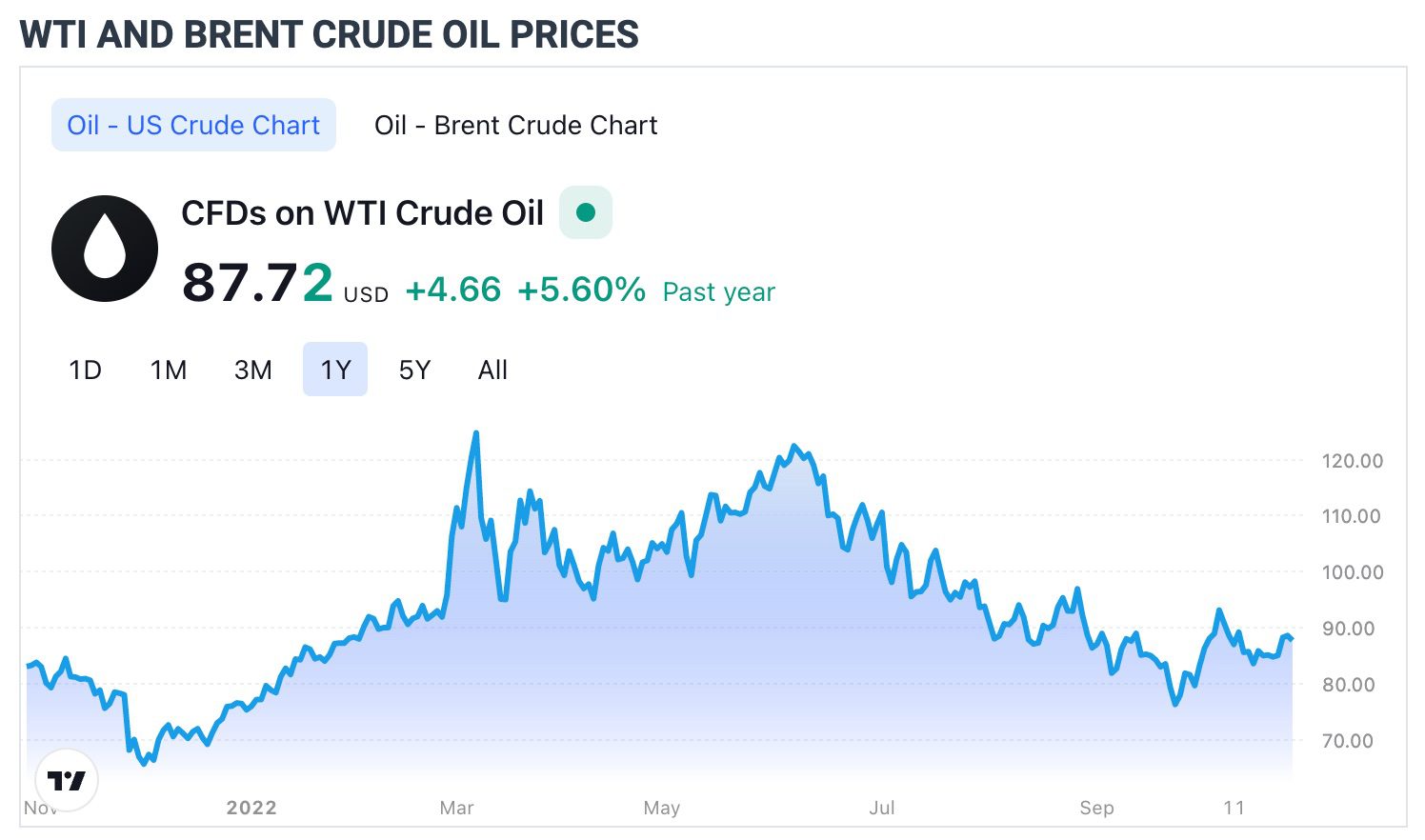Click the Sep label on time axis
Image resolution: width=1425 pixels, height=840 pixels.
pos(1096,808)
